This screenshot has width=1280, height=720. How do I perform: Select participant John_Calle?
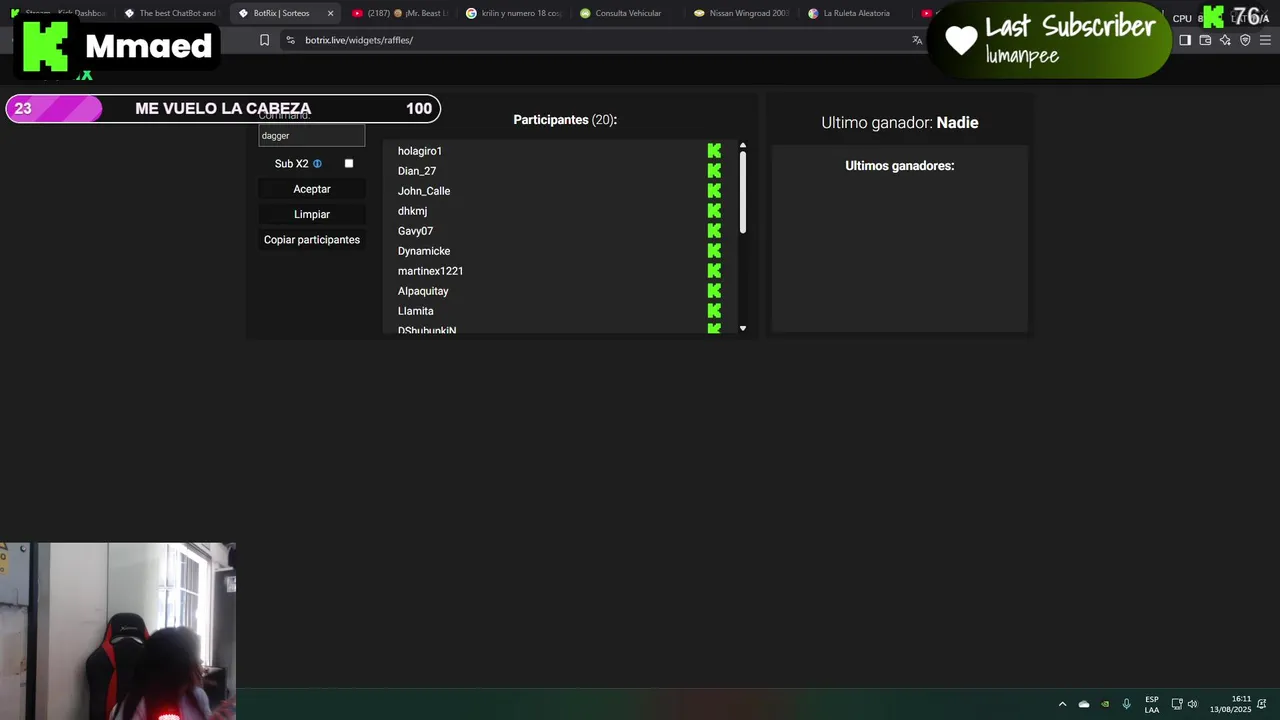click(424, 191)
